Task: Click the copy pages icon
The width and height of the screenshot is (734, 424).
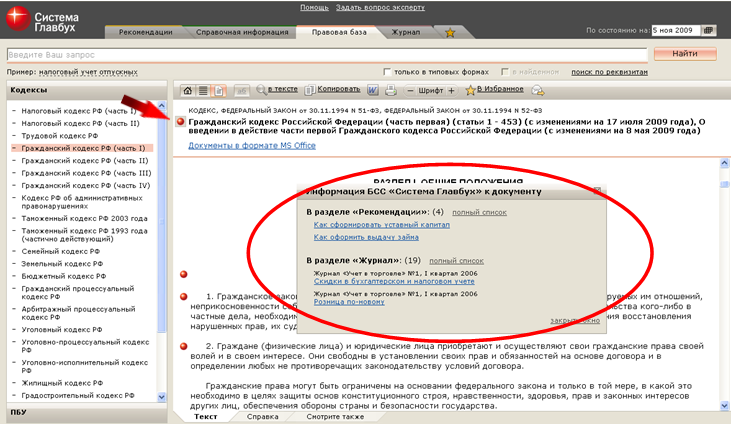Action: click(309, 90)
